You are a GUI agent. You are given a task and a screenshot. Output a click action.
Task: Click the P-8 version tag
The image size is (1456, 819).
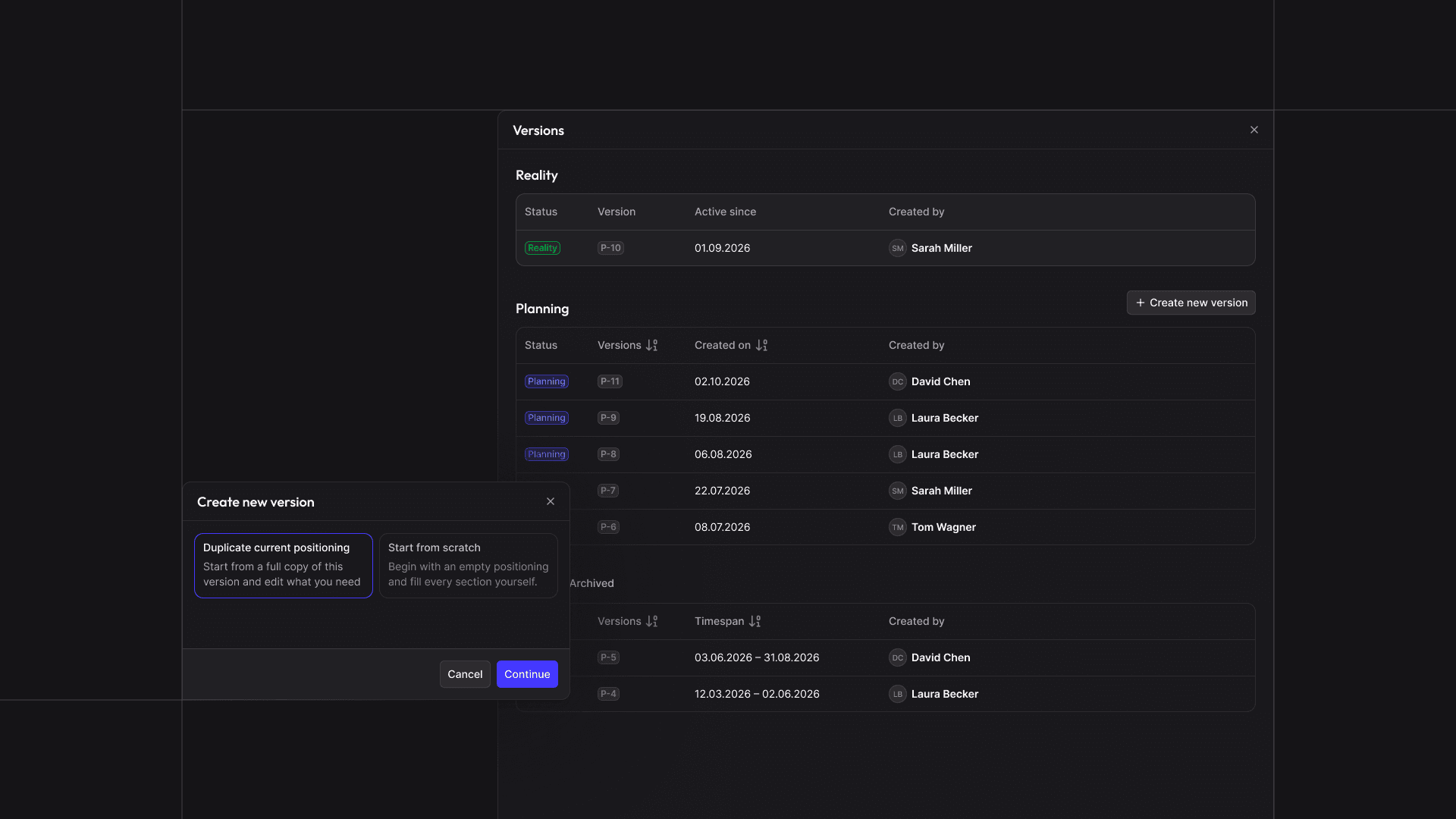(608, 454)
